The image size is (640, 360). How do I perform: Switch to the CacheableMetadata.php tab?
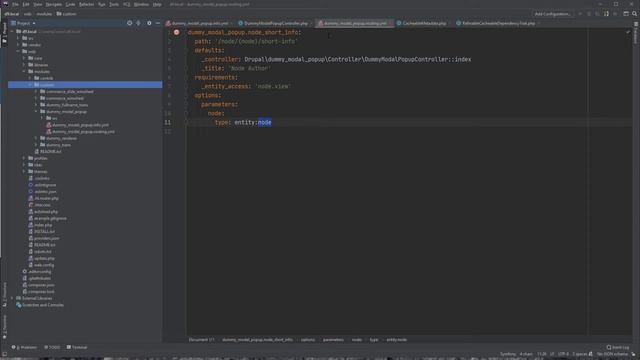(x=424, y=23)
